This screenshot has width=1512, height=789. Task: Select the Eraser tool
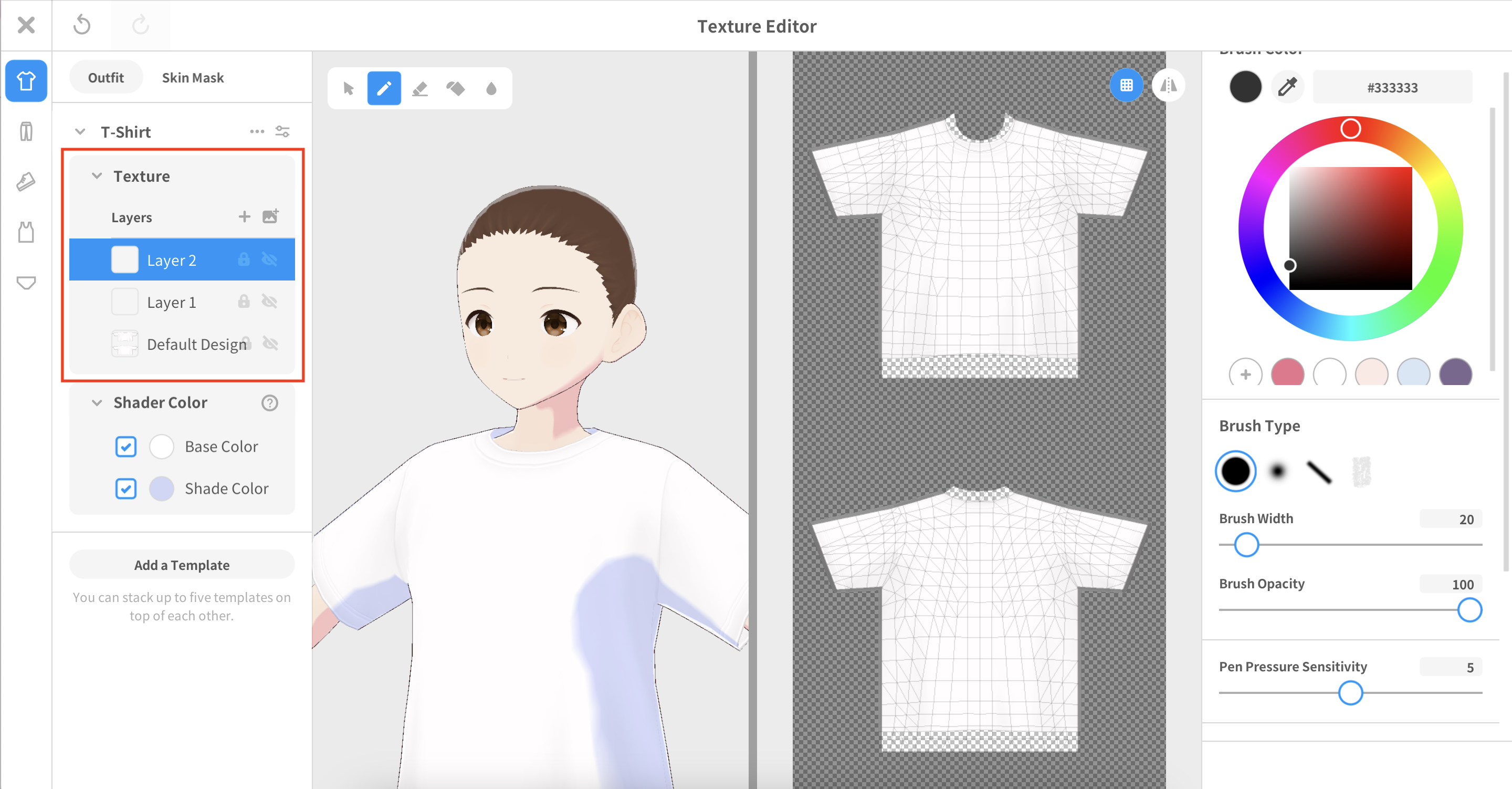419,89
